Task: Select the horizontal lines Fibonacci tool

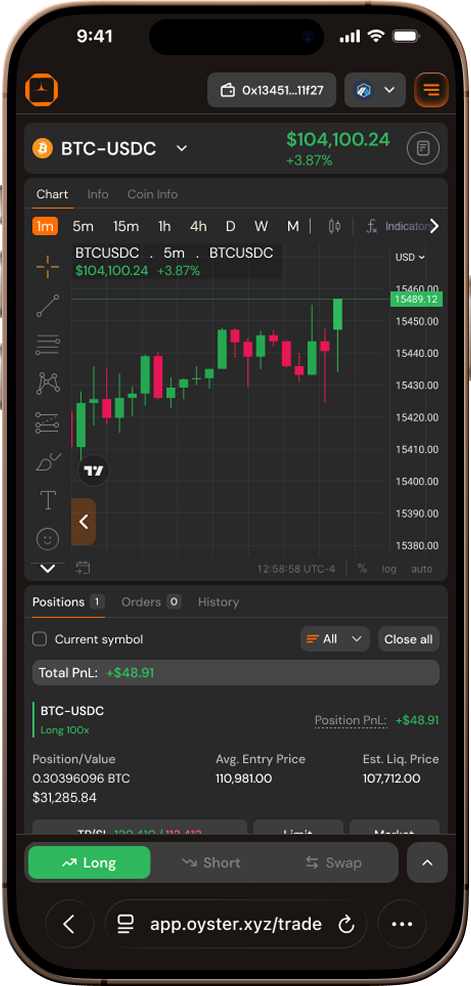Action: pos(48,345)
